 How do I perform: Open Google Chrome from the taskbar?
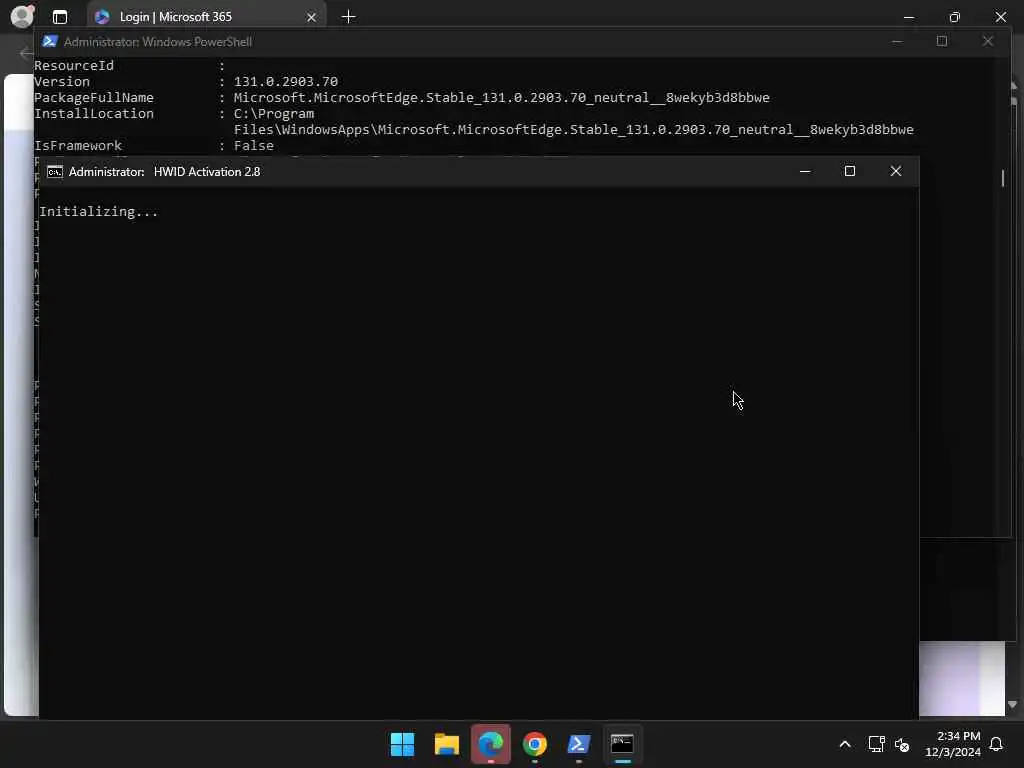click(535, 744)
